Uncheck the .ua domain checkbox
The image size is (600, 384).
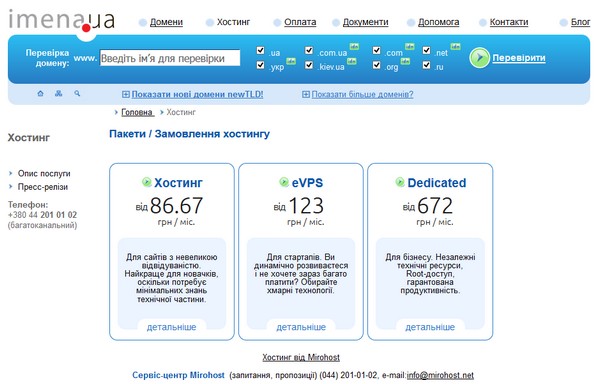tap(261, 50)
